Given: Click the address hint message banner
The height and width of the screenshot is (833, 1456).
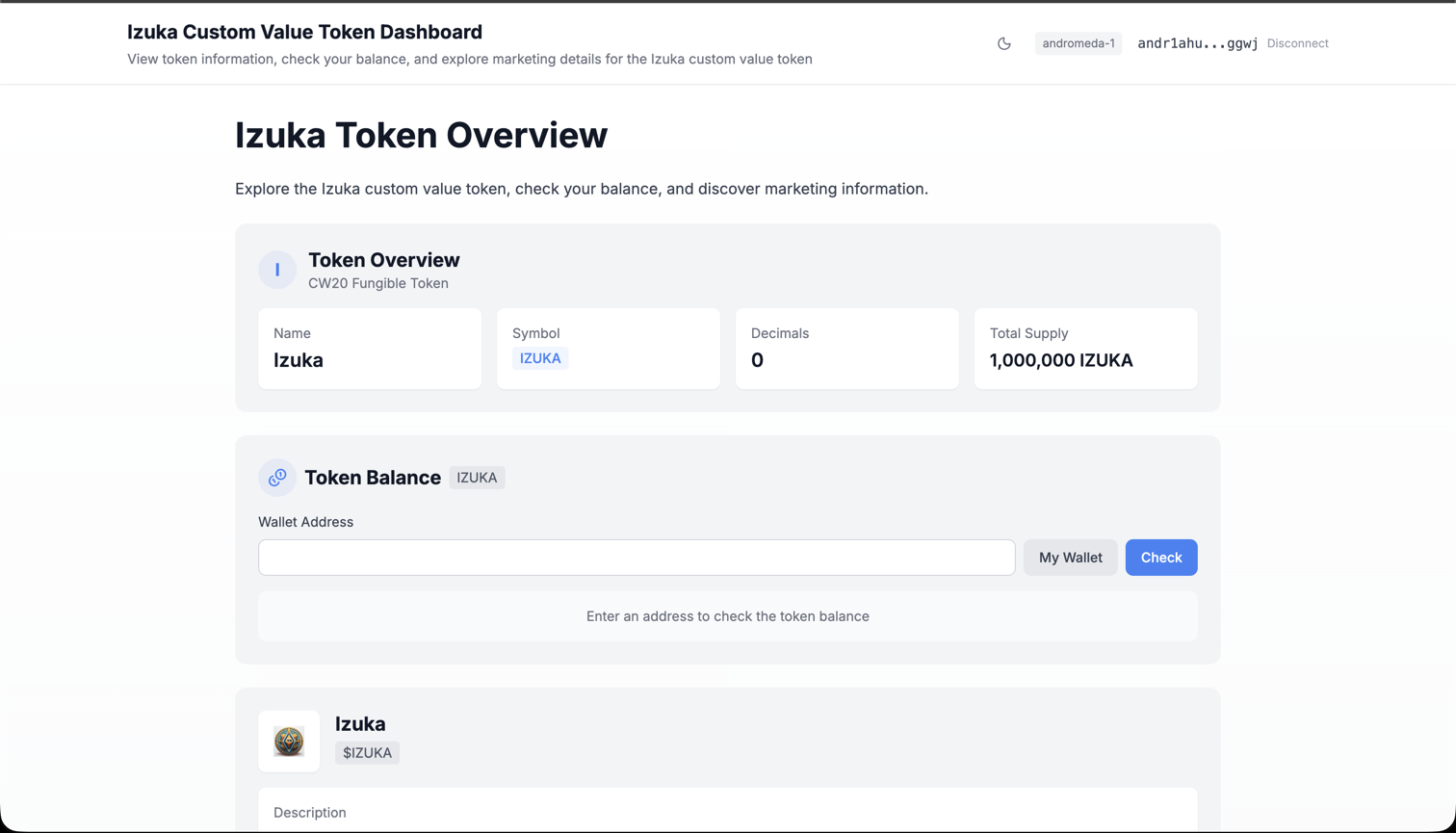Looking at the screenshot, I should [727, 616].
